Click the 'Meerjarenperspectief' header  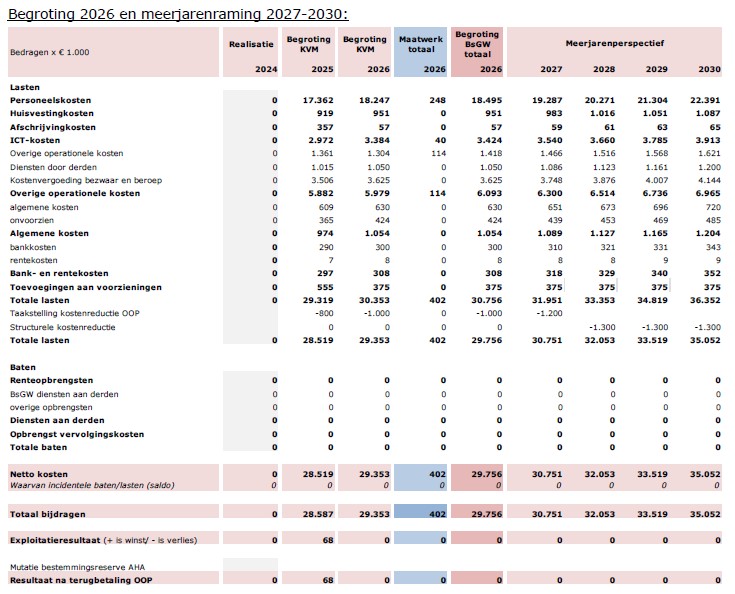(x=614, y=44)
